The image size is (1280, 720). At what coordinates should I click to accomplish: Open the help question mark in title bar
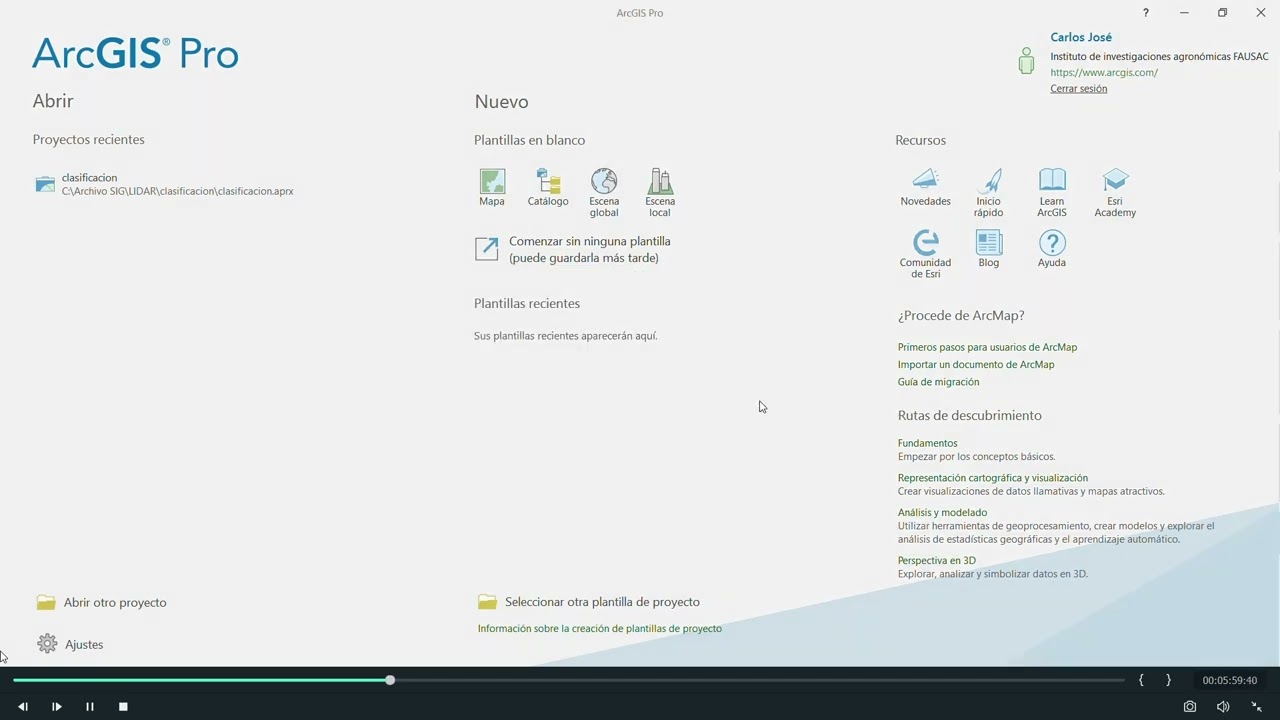[1146, 13]
